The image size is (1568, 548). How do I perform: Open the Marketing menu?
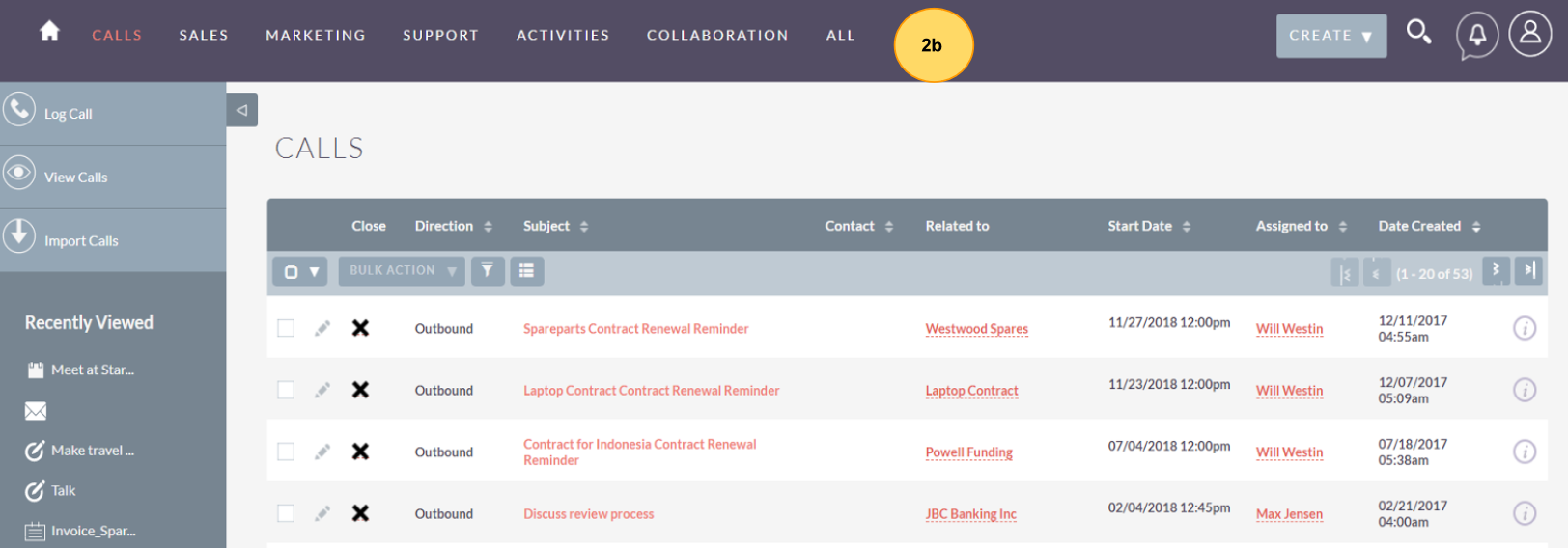tap(316, 36)
